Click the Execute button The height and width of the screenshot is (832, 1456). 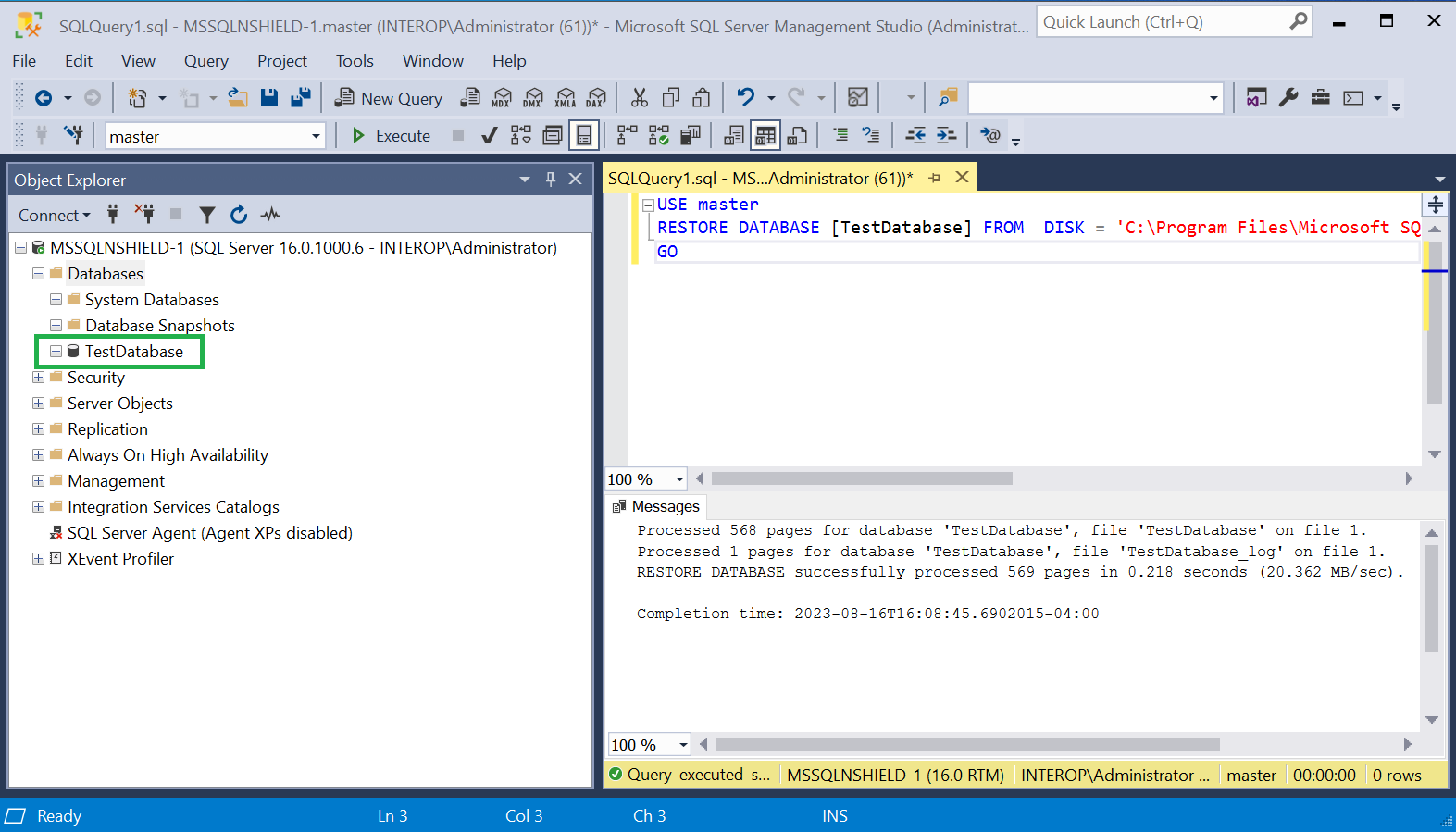point(392,136)
